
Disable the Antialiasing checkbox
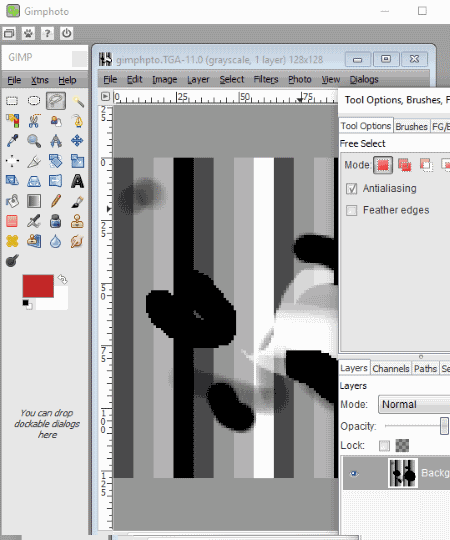click(352, 188)
